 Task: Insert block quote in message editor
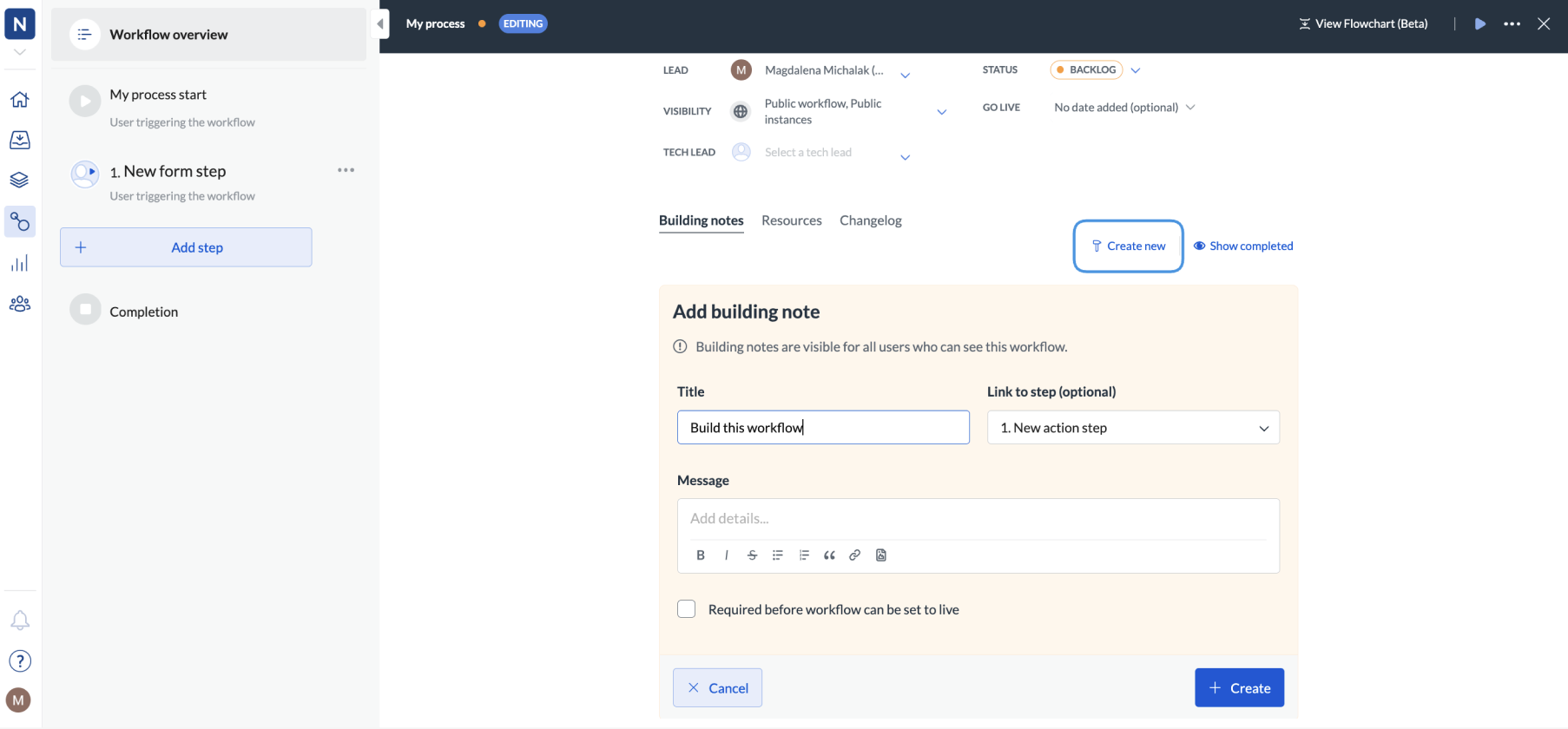tap(829, 555)
